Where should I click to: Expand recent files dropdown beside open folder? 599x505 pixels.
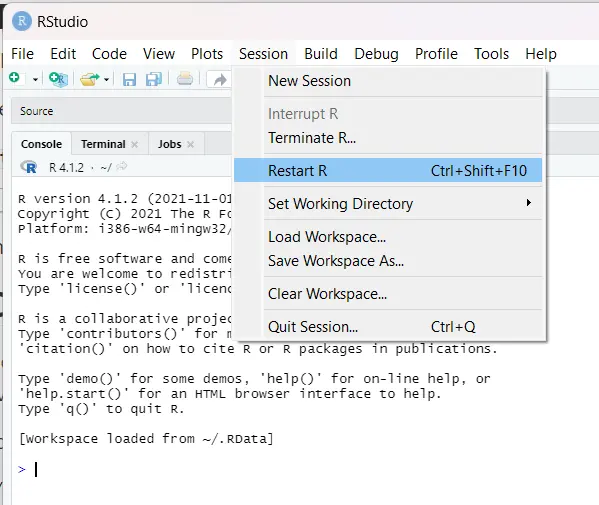click(107, 79)
